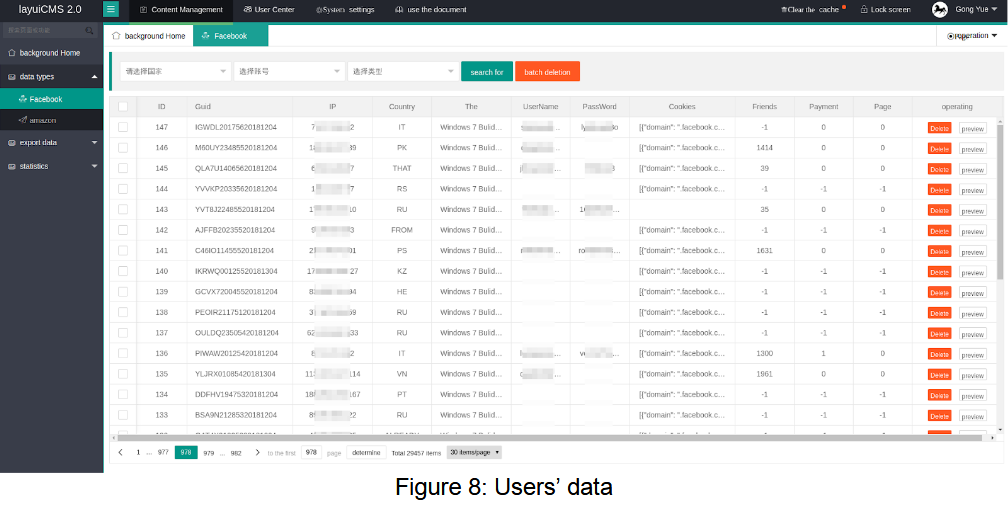Check the row with ID 146
This screenshot has height=509, width=1008.
(x=123, y=148)
